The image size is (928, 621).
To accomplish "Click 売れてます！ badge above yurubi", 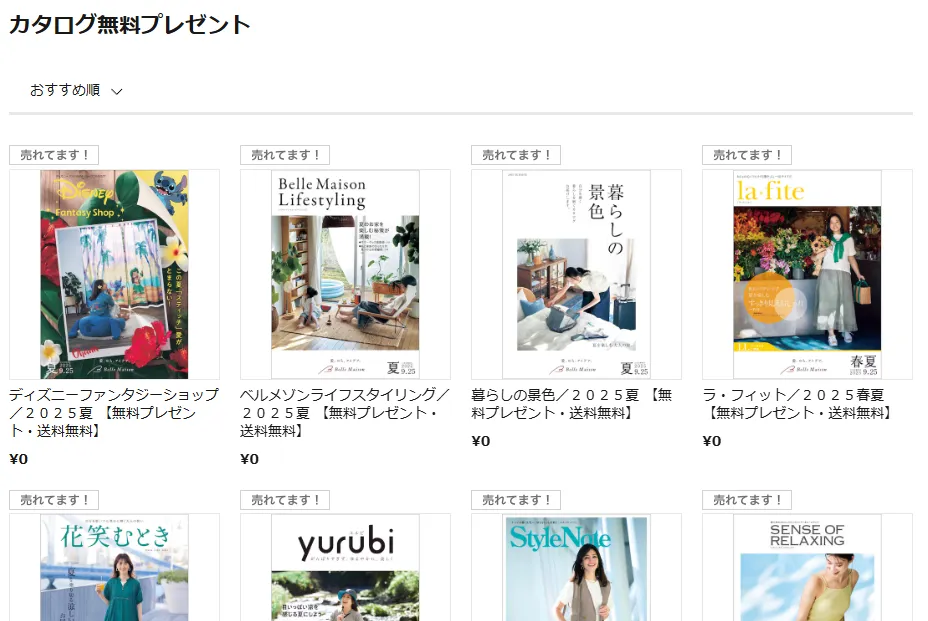I will [285, 500].
